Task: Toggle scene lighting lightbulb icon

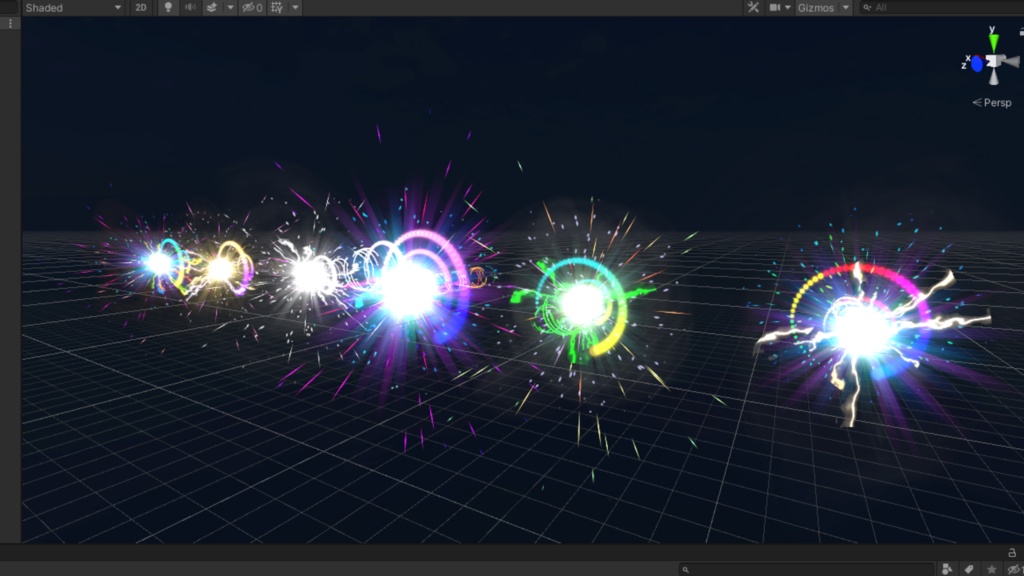Action: point(168,7)
